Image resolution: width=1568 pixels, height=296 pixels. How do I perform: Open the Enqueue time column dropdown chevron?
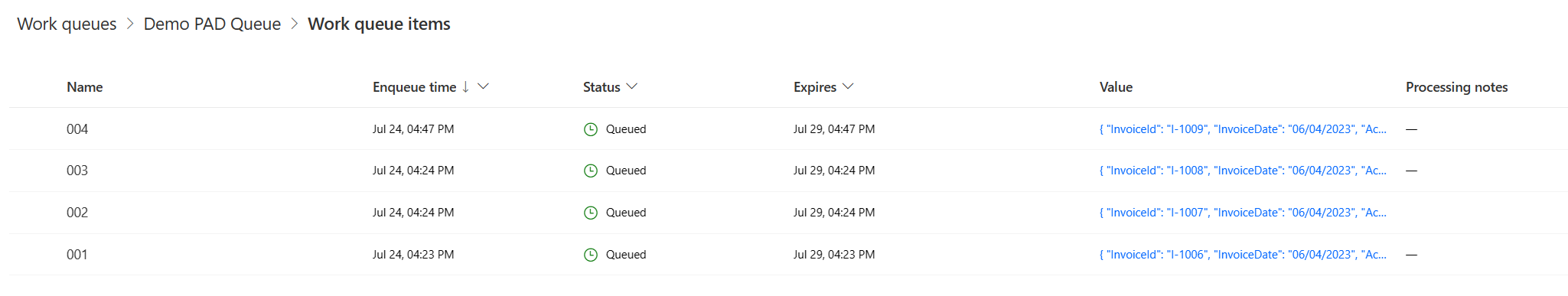point(483,86)
